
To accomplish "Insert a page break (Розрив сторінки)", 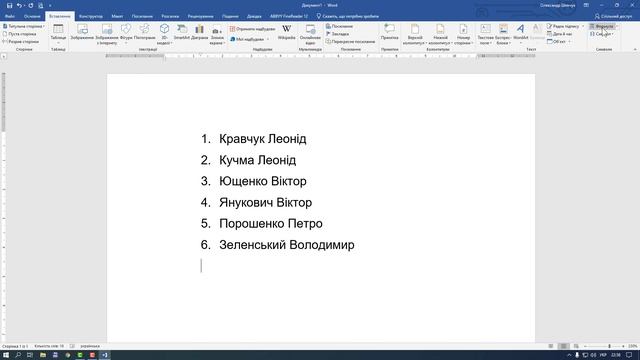I will (x=21, y=42).
